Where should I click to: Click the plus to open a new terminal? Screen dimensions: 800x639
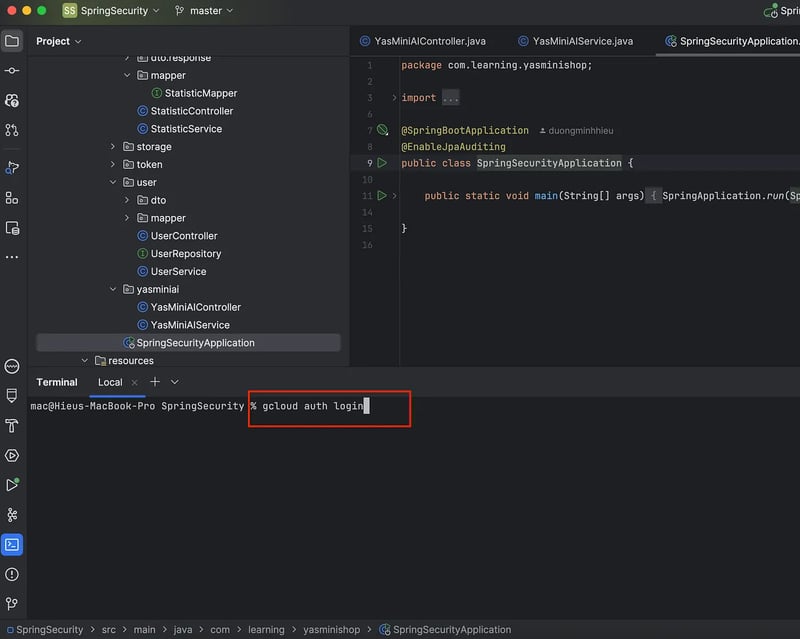(155, 382)
